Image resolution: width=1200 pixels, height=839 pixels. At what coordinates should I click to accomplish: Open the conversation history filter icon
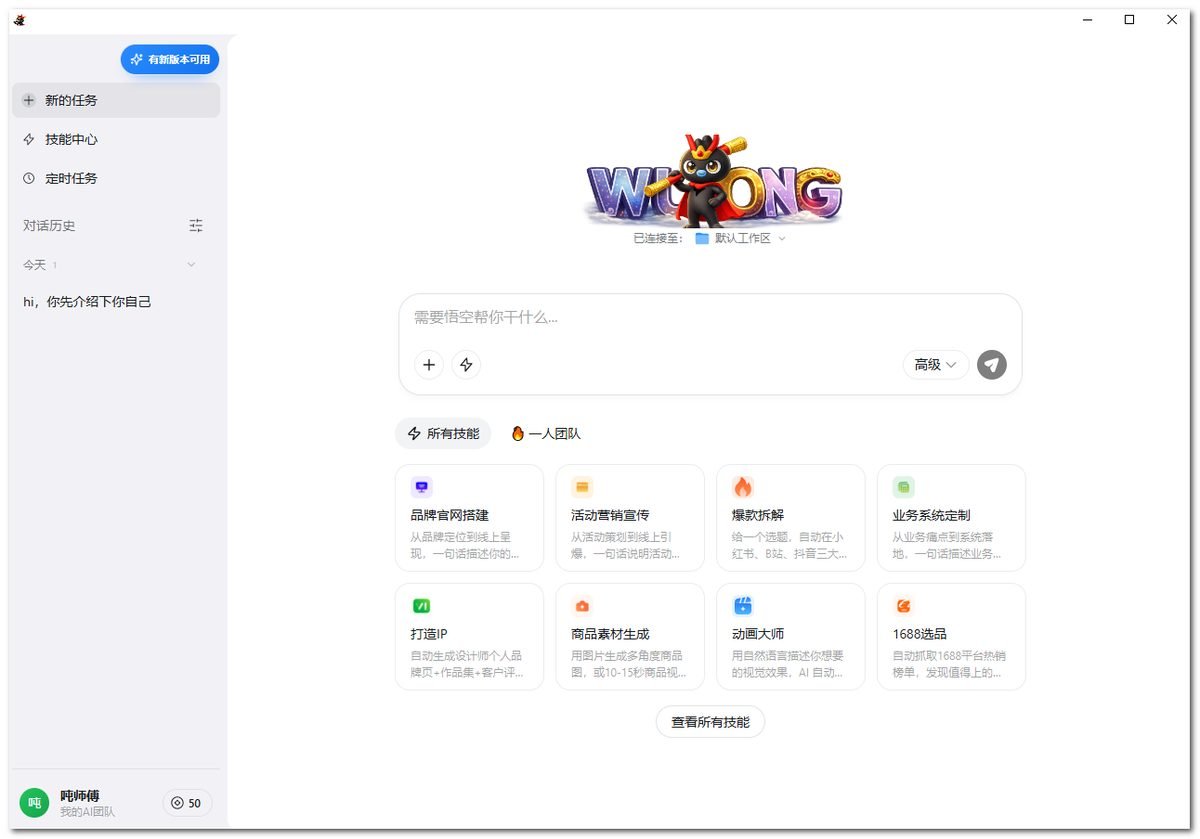click(x=196, y=225)
